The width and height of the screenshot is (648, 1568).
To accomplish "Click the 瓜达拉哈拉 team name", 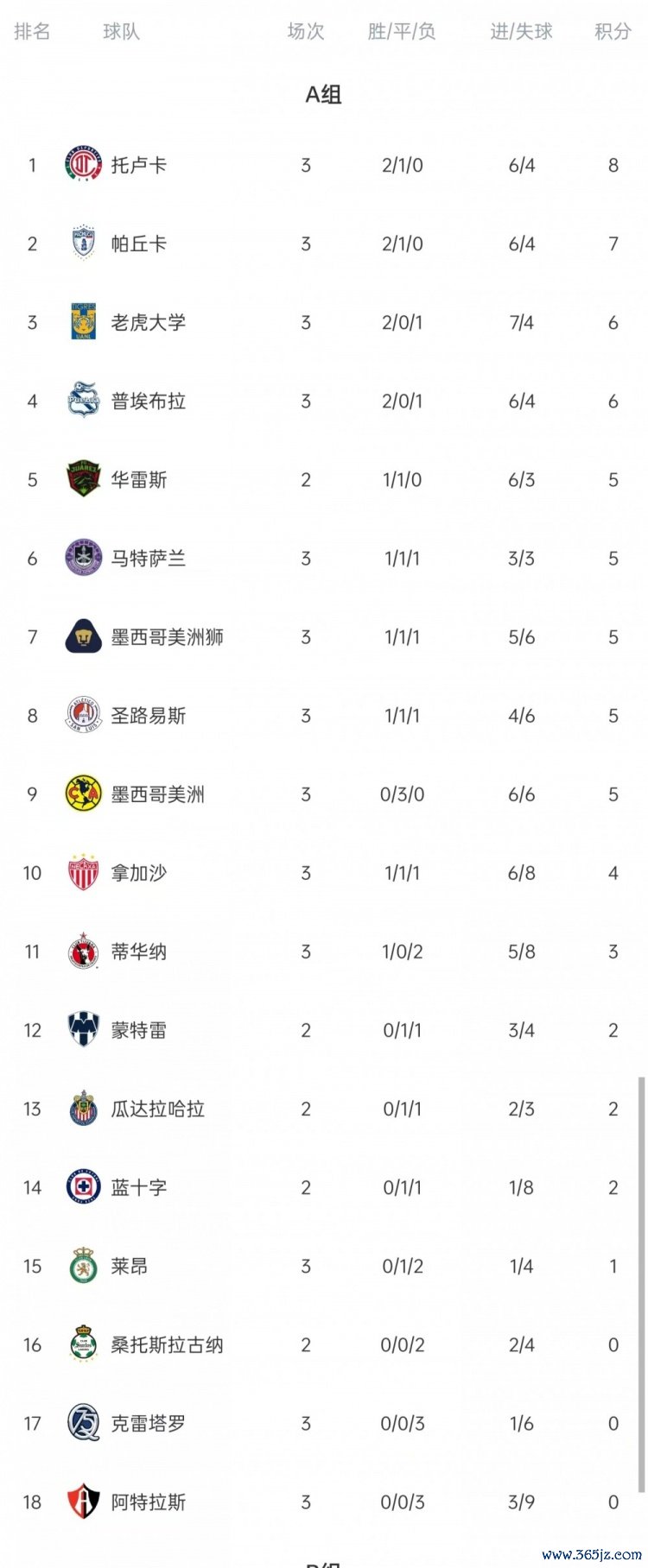I will tap(157, 1109).
